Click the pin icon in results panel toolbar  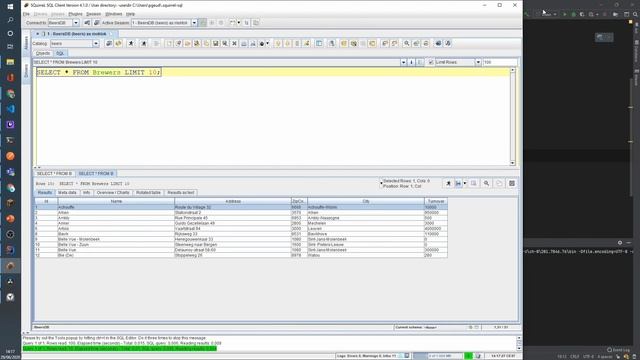448,183
